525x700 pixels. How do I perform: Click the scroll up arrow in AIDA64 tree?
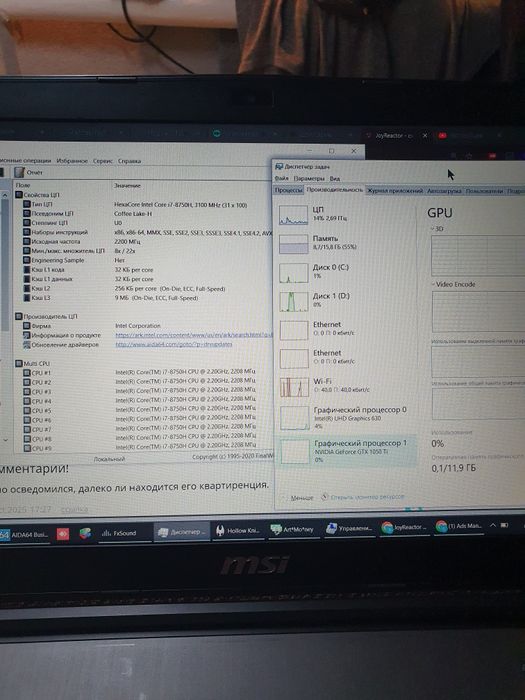point(5,195)
